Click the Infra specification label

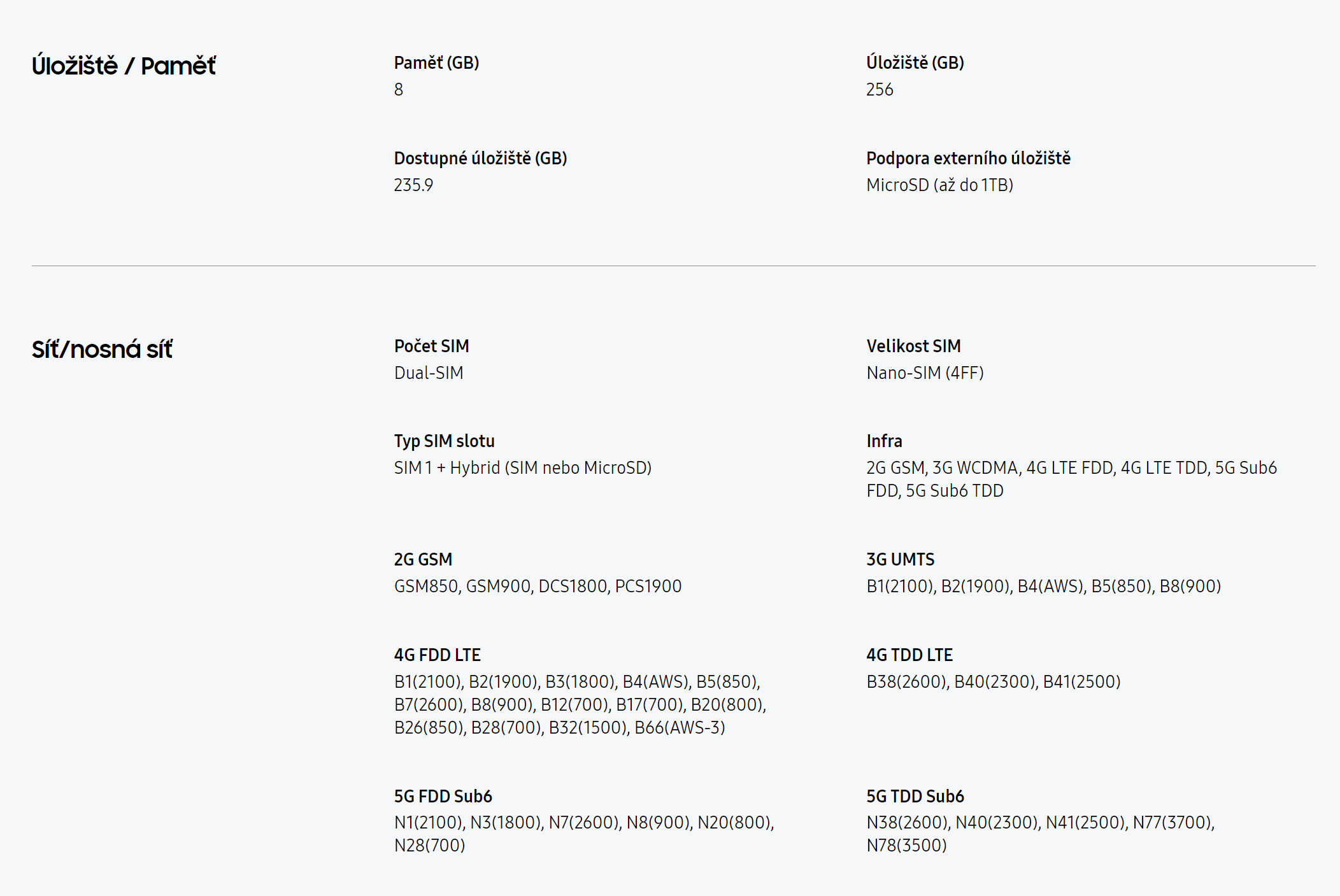(x=884, y=441)
